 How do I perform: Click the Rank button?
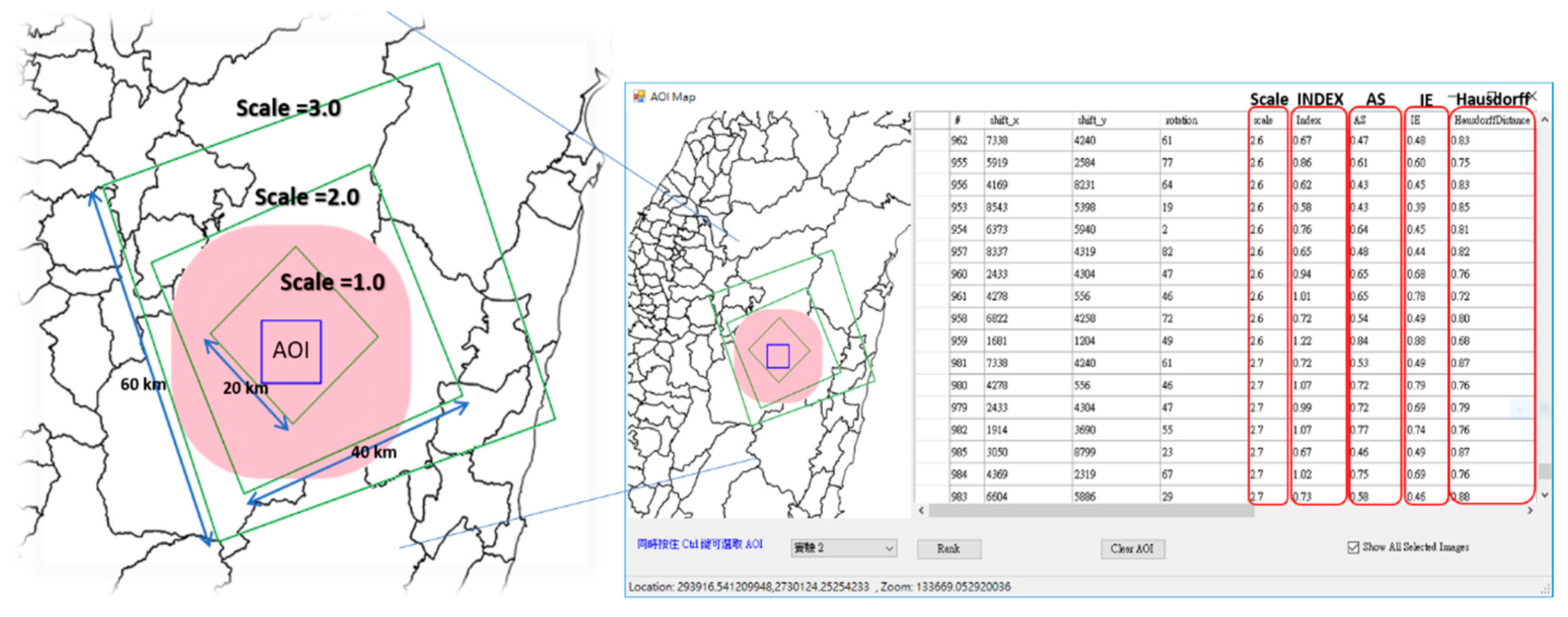pyautogui.click(x=949, y=549)
